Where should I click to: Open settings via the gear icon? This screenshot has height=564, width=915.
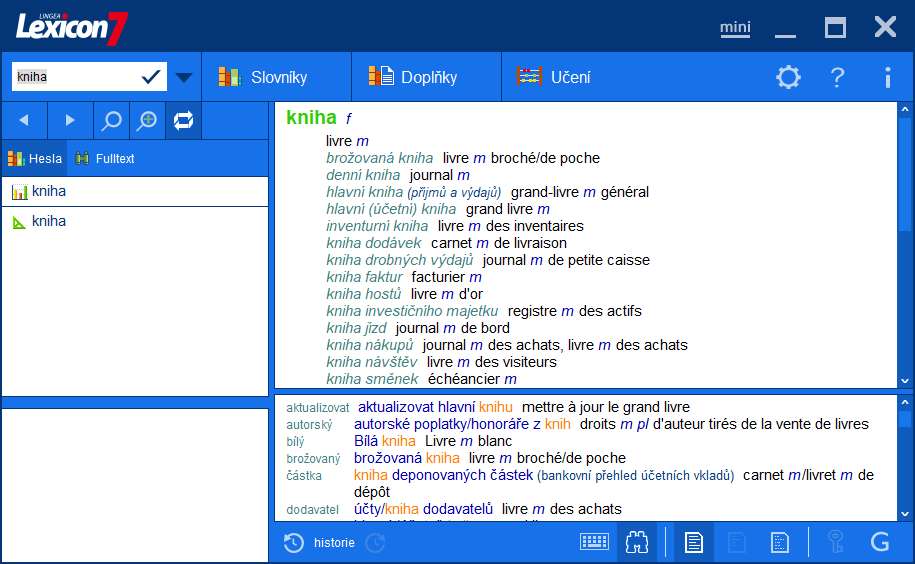pyautogui.click(x=789, y=77)
